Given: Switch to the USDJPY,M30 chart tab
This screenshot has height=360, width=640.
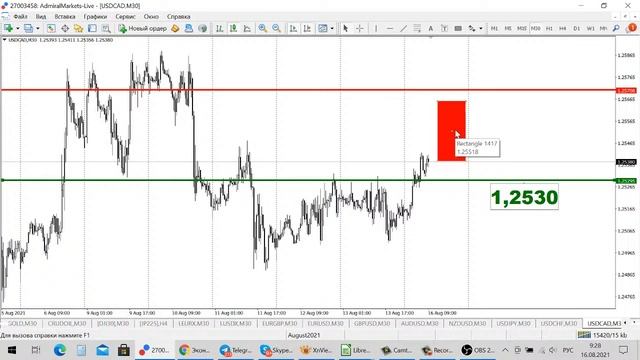Looking at the screenshot, I should click(513, 323).
